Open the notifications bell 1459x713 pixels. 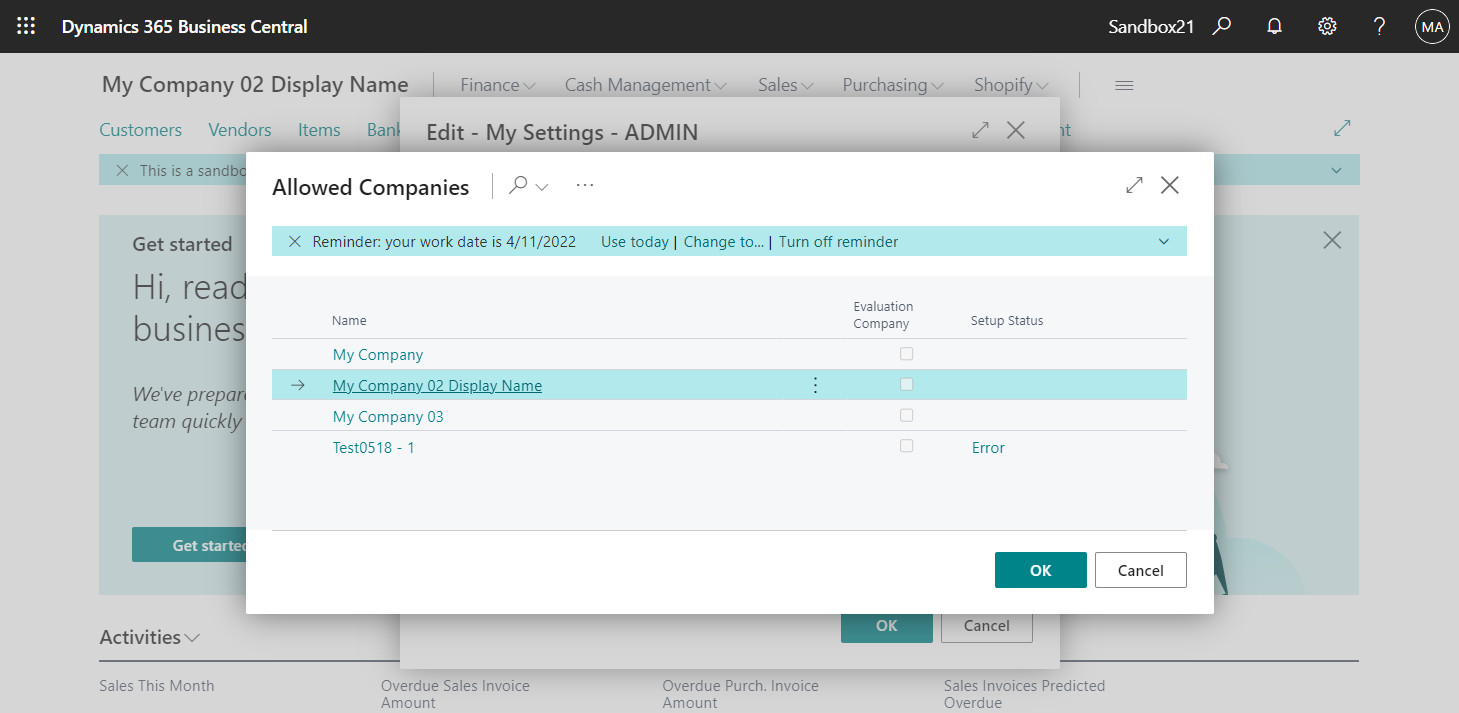1274,27
